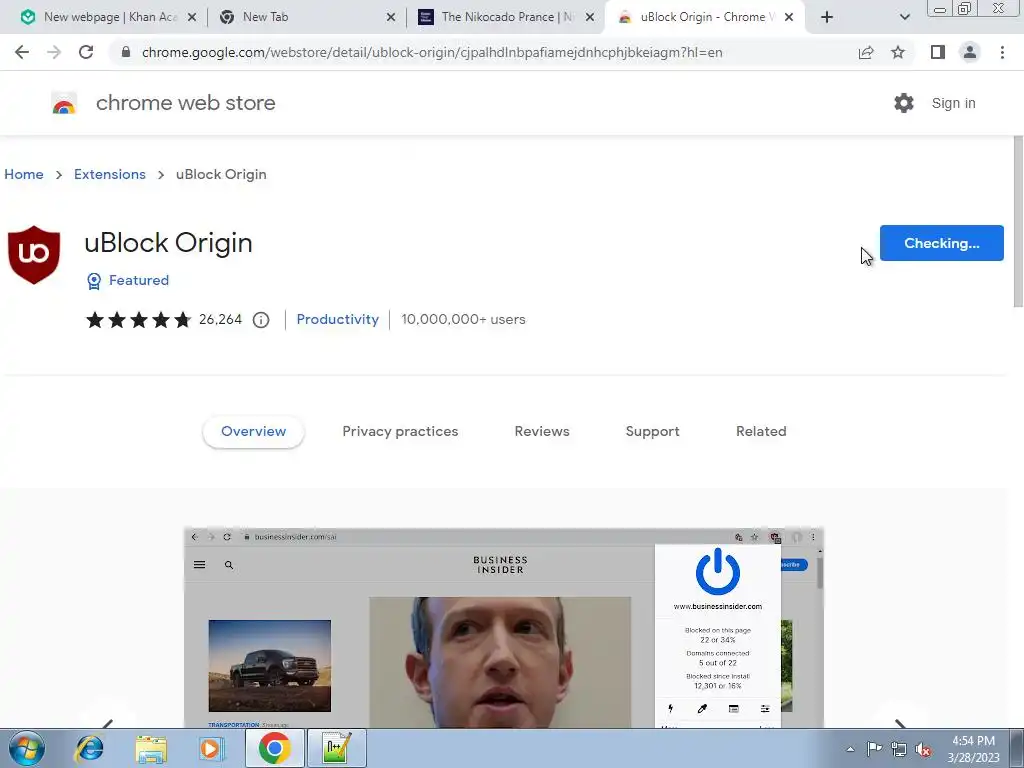Click the extension screenshot preview image

pyautogui.click(x=504, y=628)
